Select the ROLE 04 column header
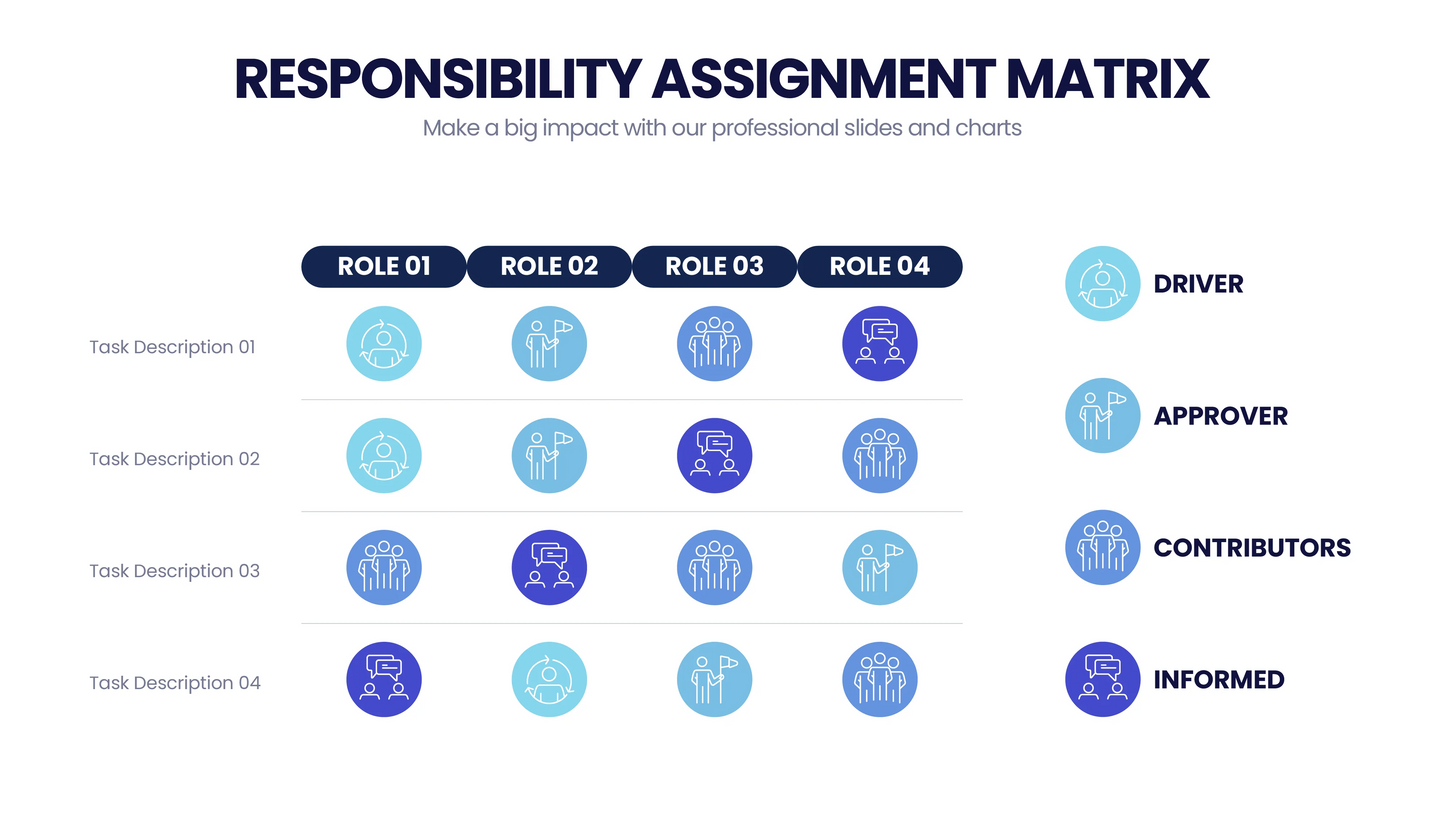1445x813 pixels. click(x=879, y=267)
